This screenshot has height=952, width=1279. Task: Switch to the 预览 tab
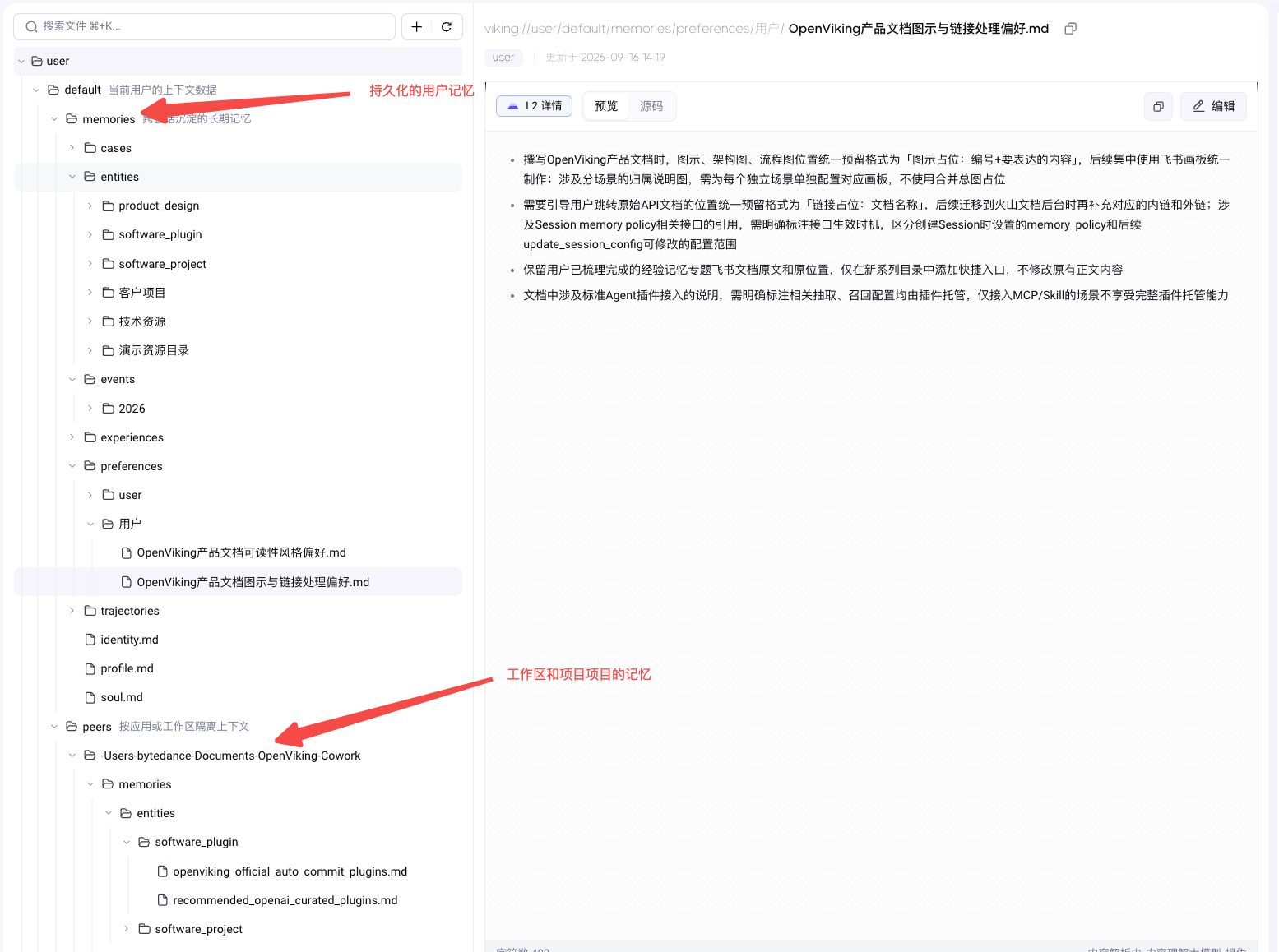point(606,106)
